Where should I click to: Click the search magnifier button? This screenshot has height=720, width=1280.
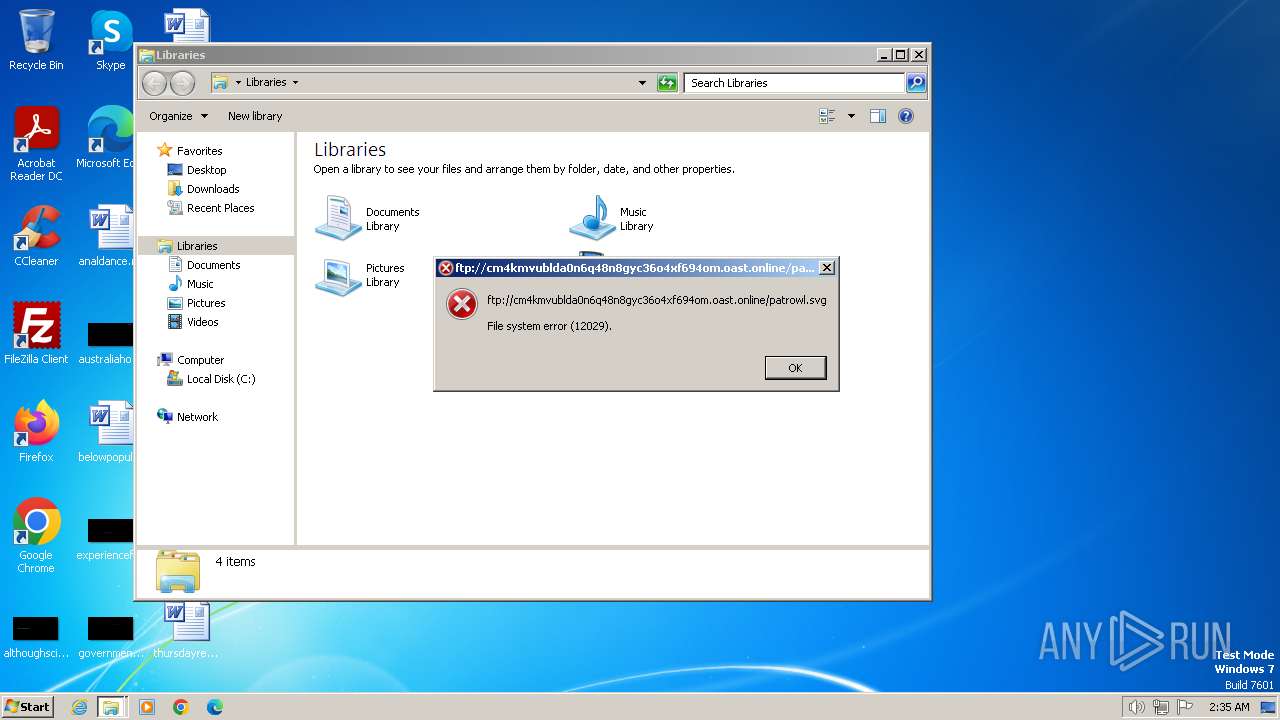pos(916,83)
